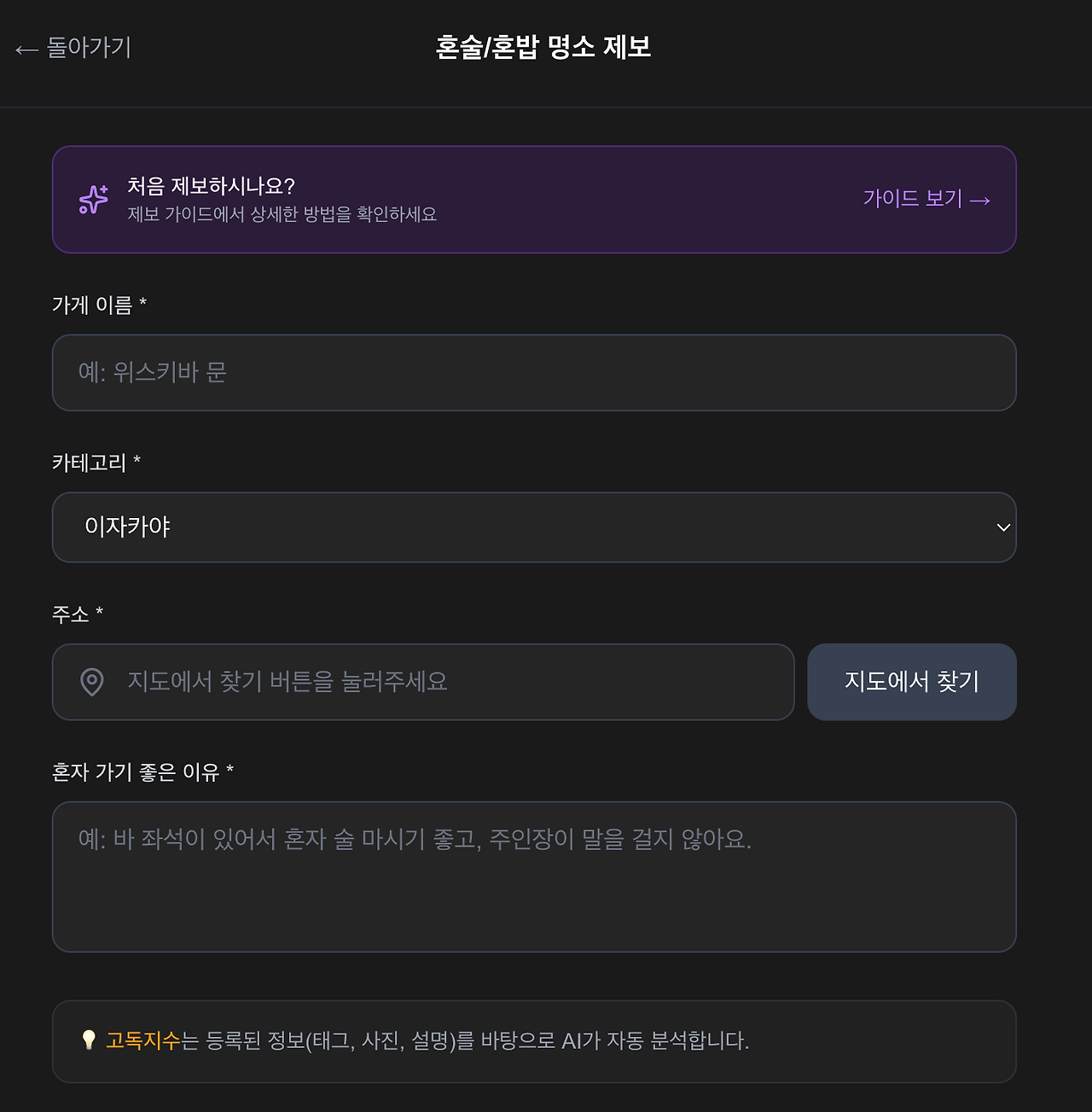Focus the 가게 이름 input field

coord(534,373)
